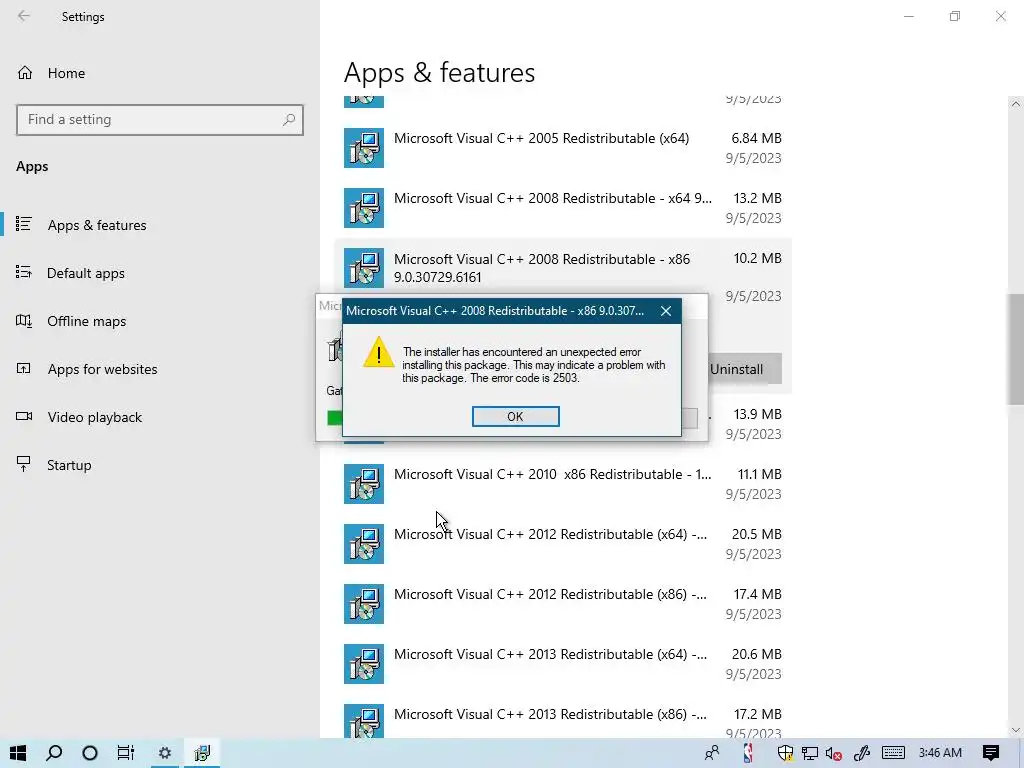Click the 3:46 AM clock

click(940, 753)
